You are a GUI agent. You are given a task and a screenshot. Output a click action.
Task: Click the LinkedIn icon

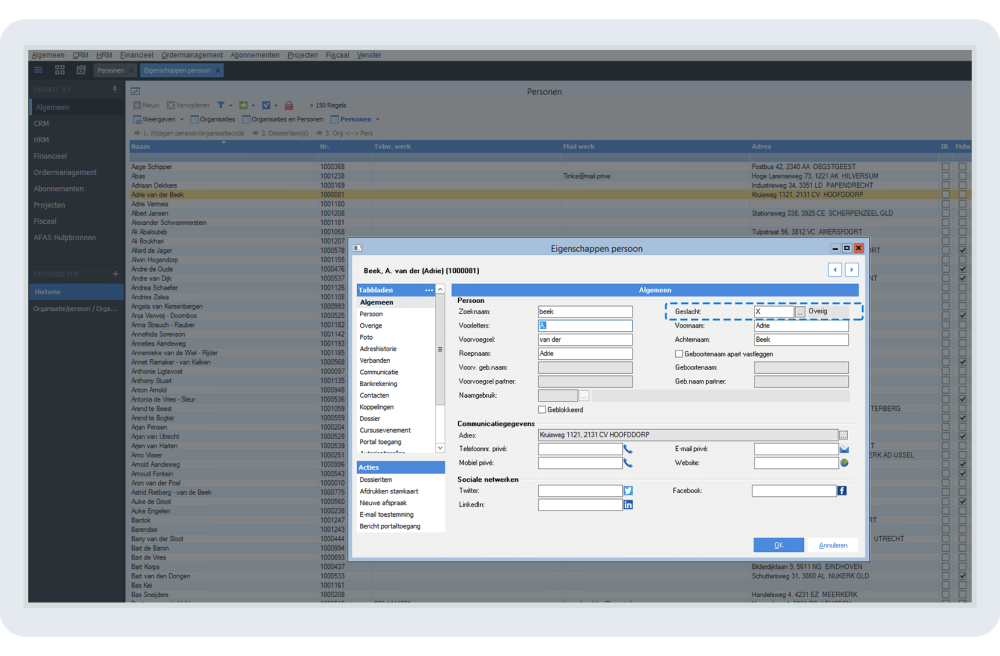point(628,505)
